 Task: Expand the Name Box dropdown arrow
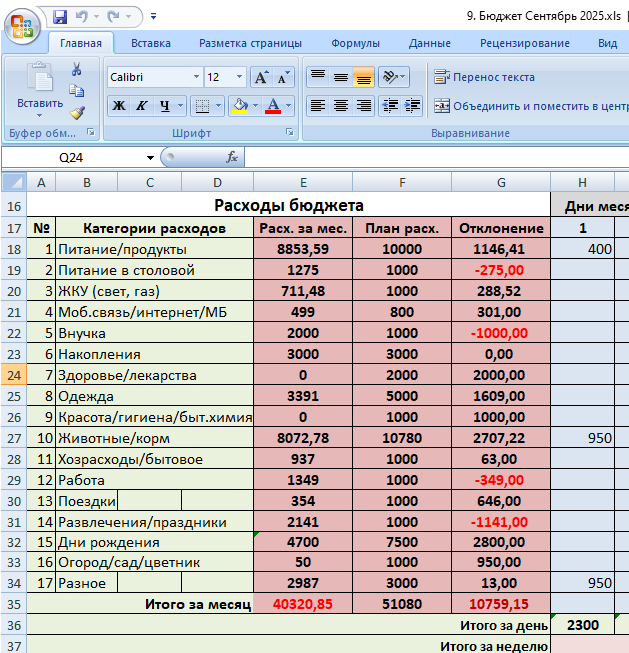point(150,158)
